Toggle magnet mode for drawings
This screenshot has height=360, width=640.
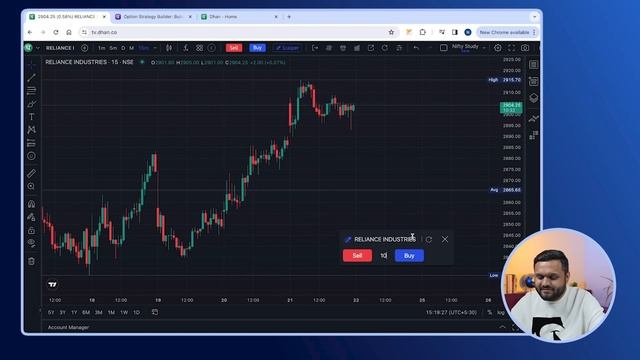31,204
